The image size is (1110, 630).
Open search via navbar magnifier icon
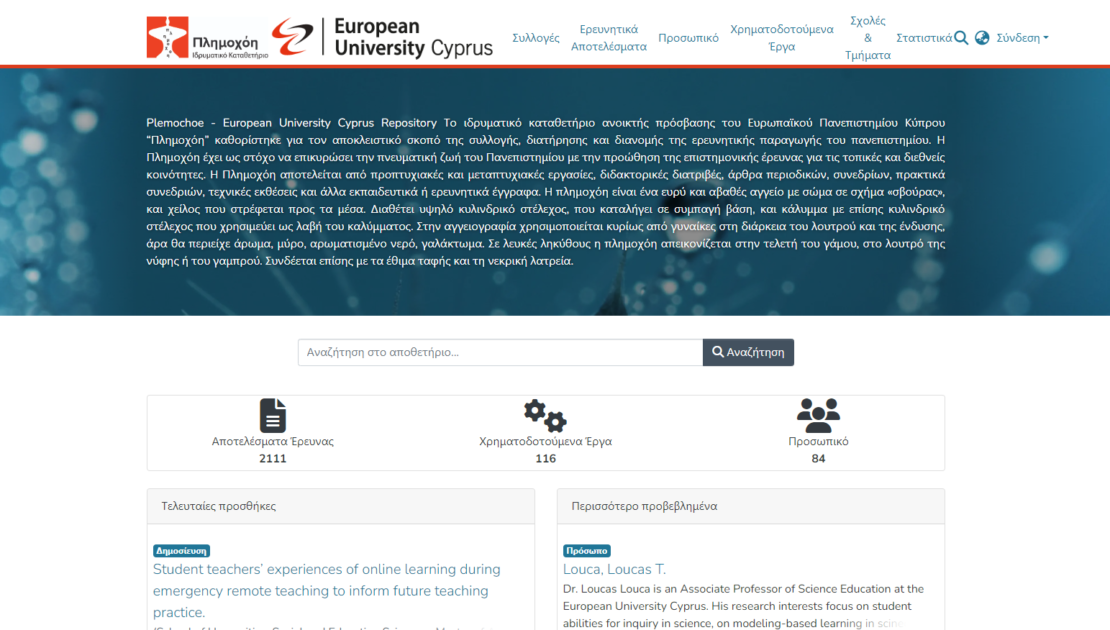[961, 38]
